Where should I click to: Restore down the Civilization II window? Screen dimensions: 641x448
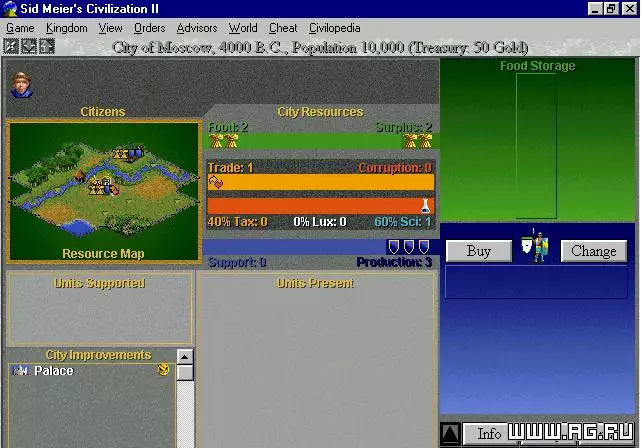point(612,9)
